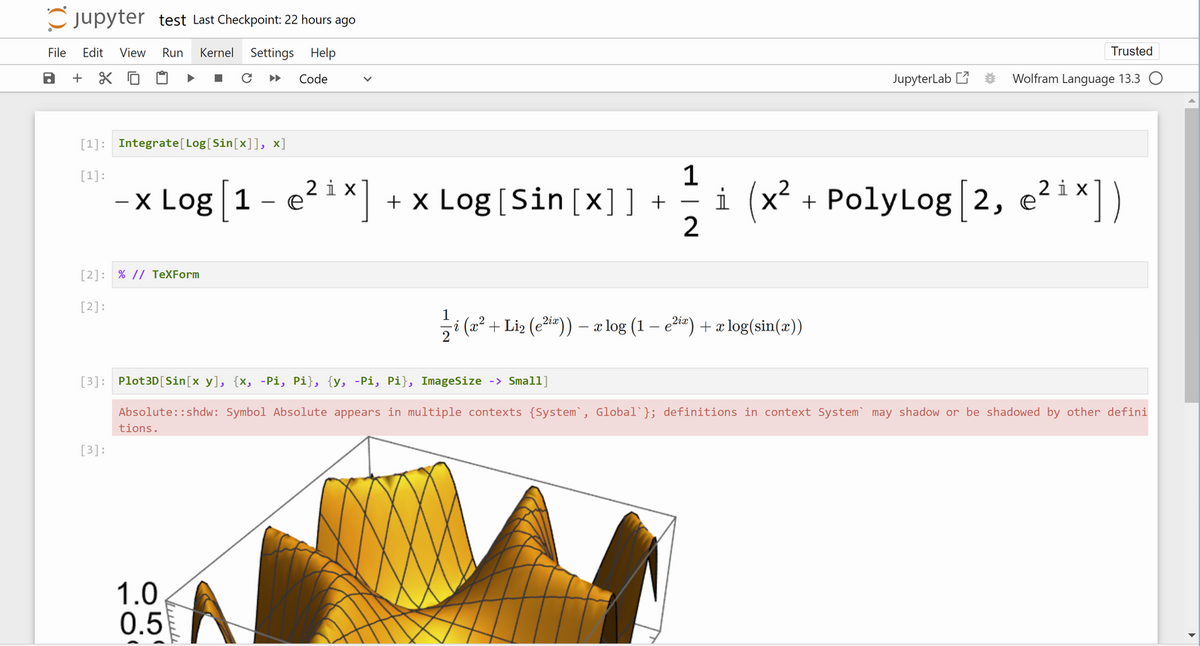Open the Kernel menu
This screenshot has width=1200, height=646.
(216, 52)
